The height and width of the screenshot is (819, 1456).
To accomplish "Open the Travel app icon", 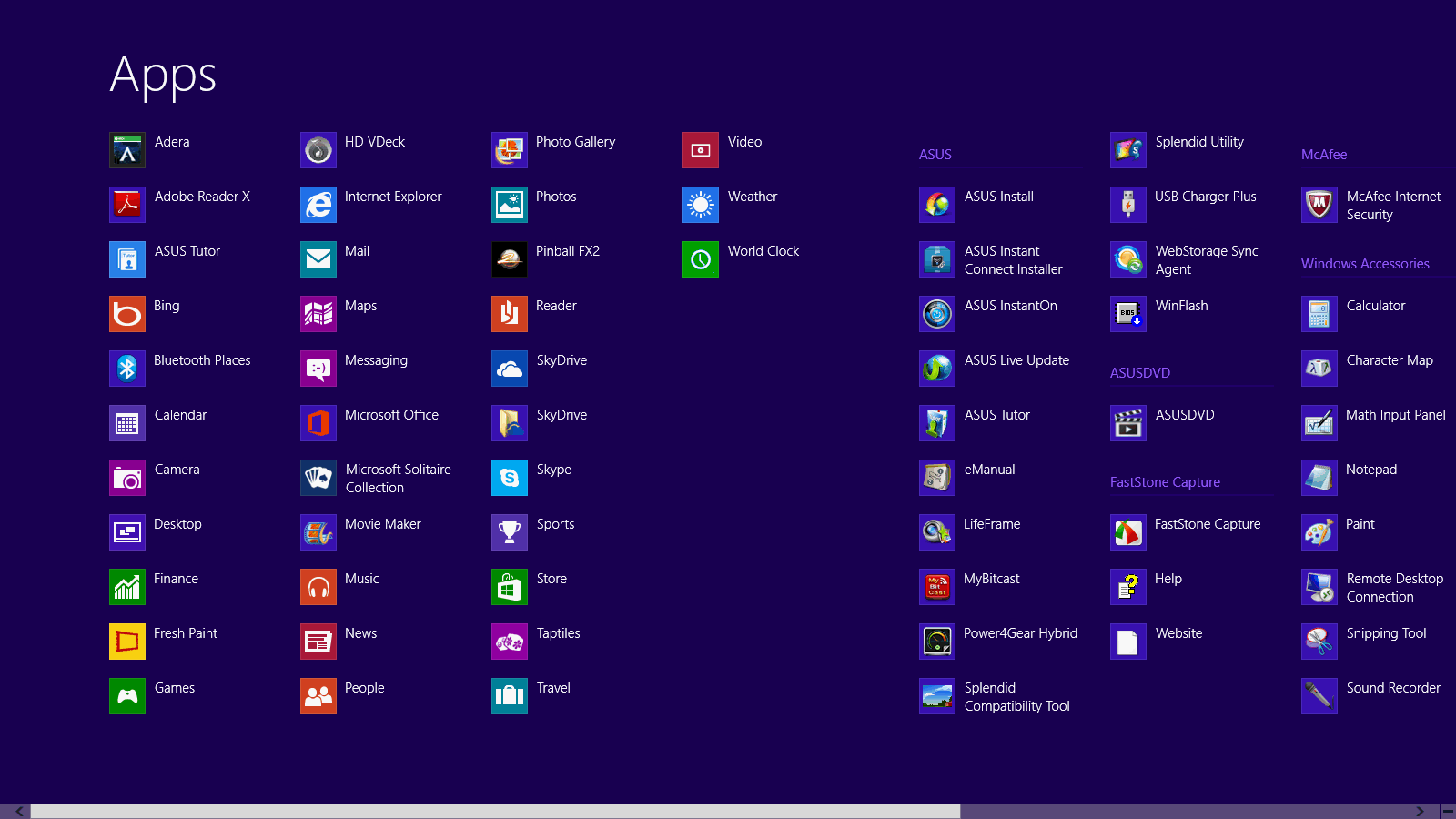I will click(x=510, y=696).
